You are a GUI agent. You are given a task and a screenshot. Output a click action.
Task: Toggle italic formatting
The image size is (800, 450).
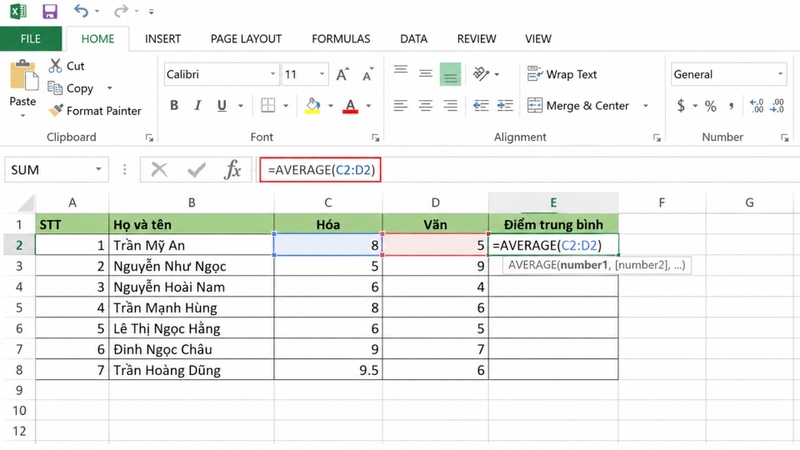(198, 106)
